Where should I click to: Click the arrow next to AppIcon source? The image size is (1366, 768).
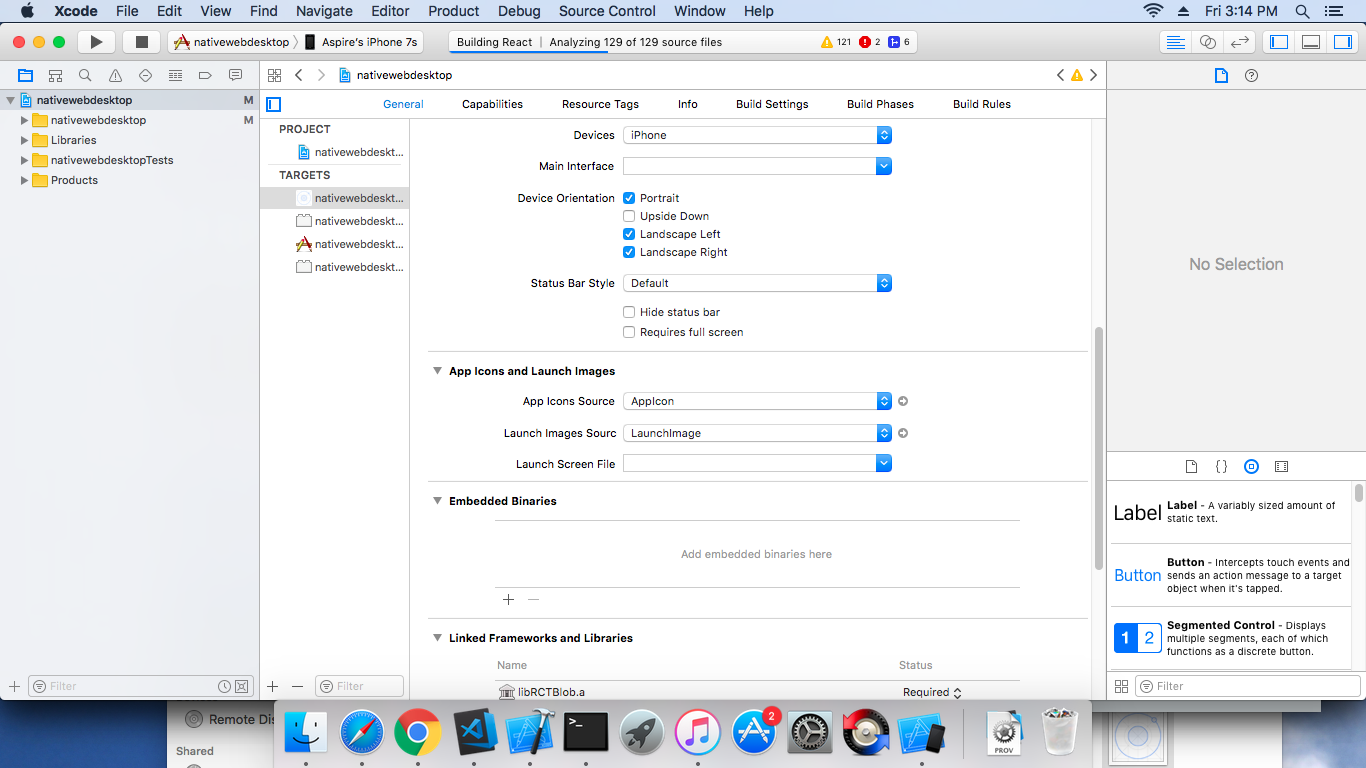[903, 401]
